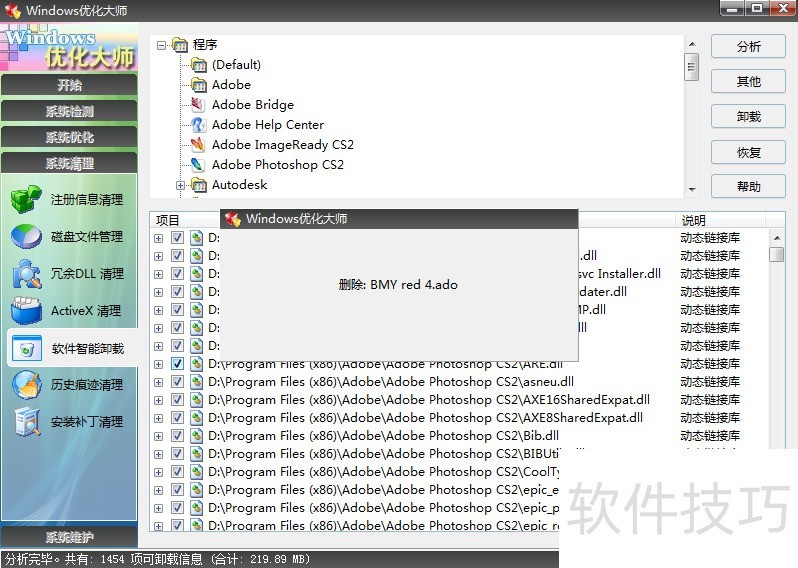Click the 其他 button
The height and width of the screenshot is (568, 798).
tap(748, 81)
